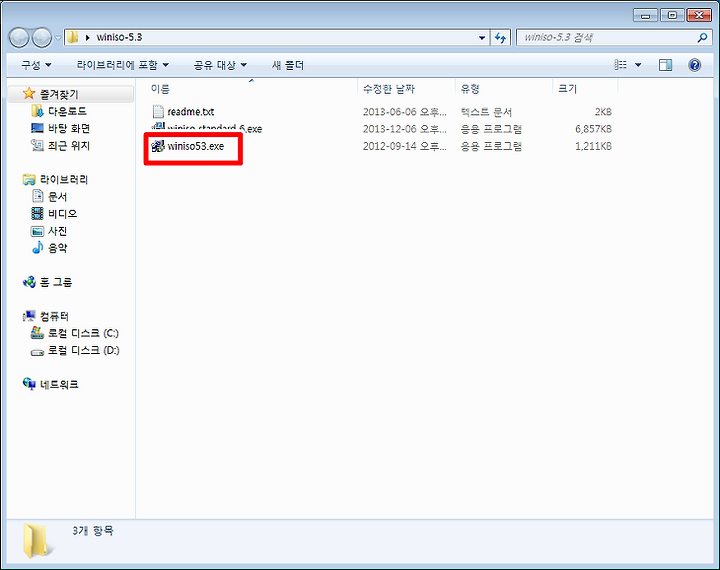Click the computer icon beside 컴퓨터
The image size is (720, 570).
click(29, 316)
